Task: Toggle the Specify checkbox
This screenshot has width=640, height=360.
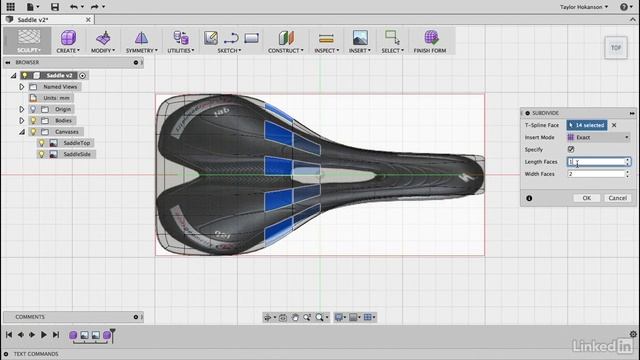Action: point(571,149)
